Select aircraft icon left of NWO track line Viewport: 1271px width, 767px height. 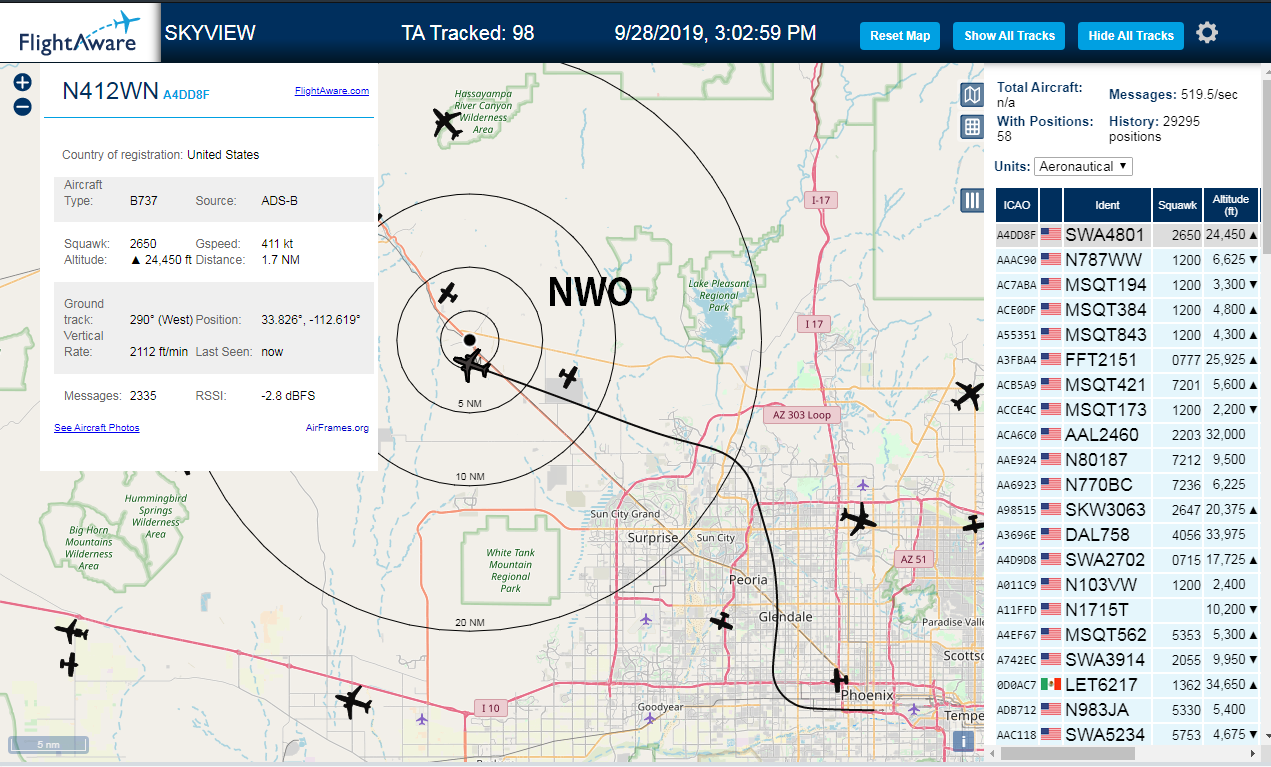tap(569, 377)
